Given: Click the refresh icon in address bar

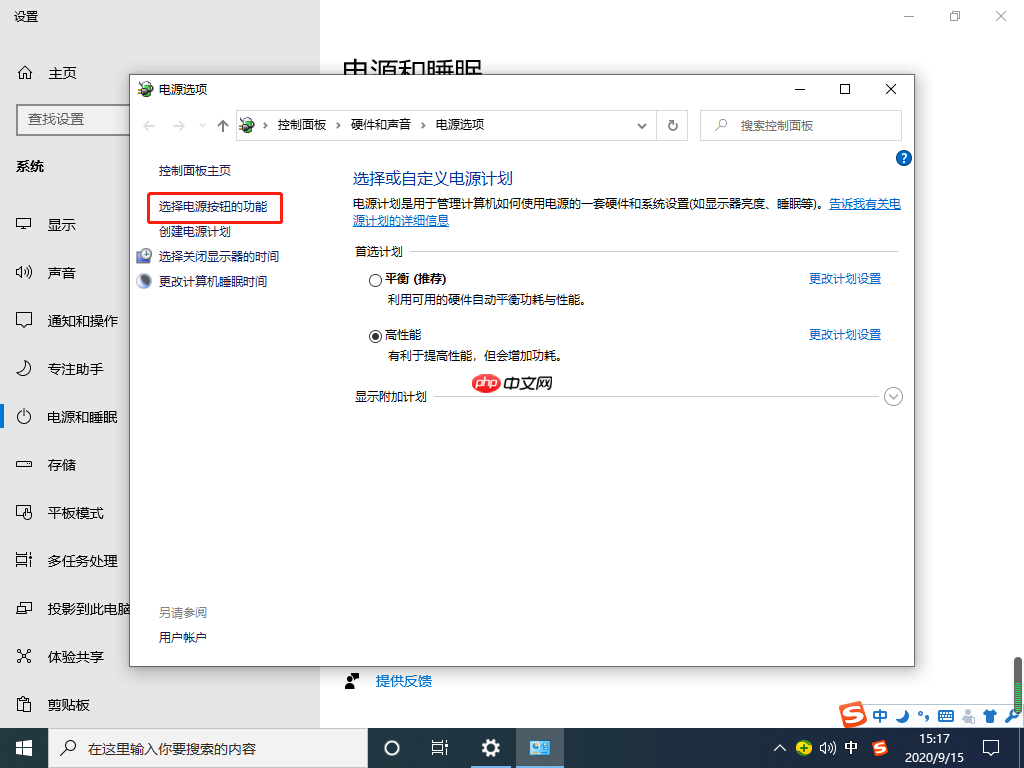Looking at the screenshot, I should (x=672, y=125).
